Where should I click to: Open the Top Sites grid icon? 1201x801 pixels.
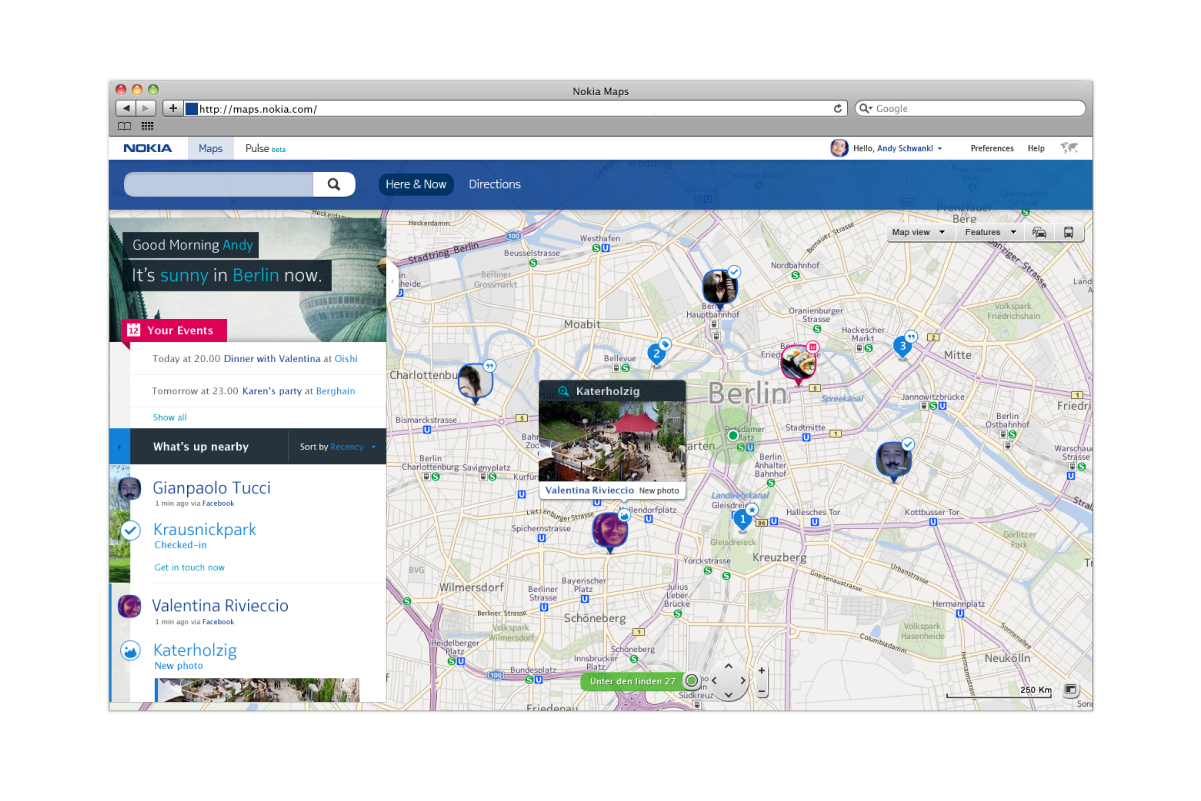pyautogui.click(x=148, y=126)
